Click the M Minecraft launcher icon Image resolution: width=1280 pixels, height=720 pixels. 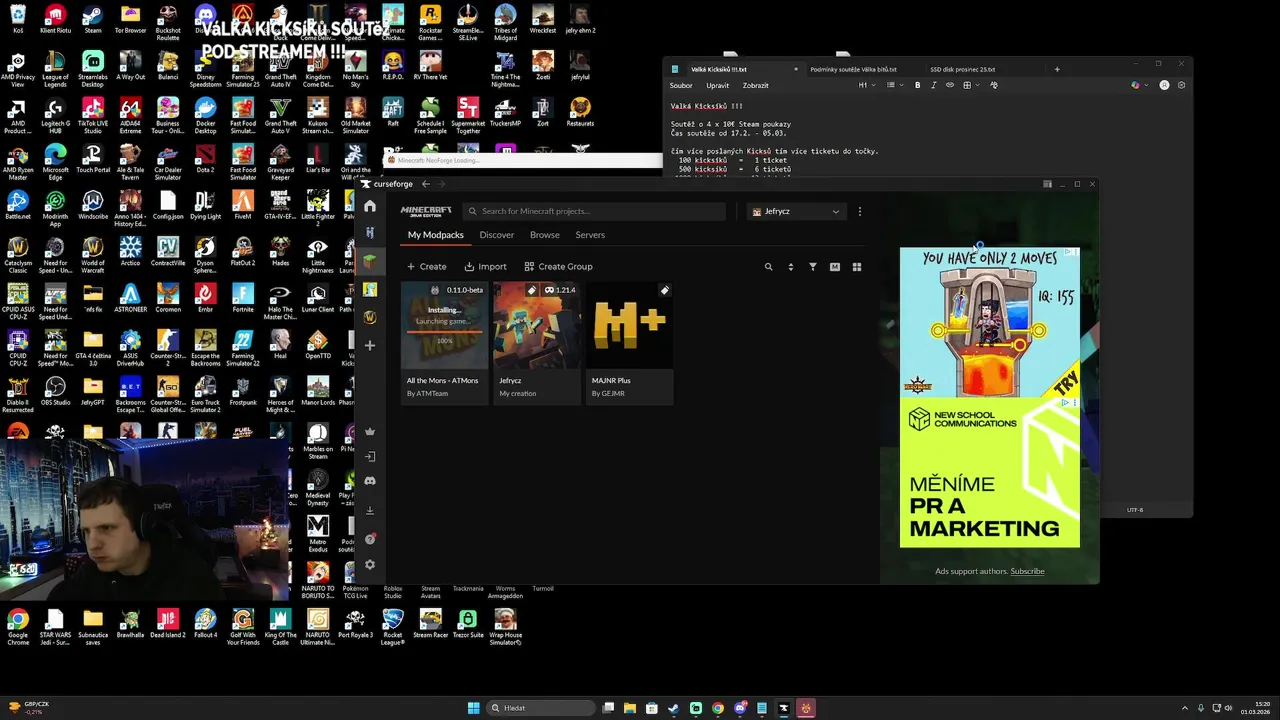(834, 267)
